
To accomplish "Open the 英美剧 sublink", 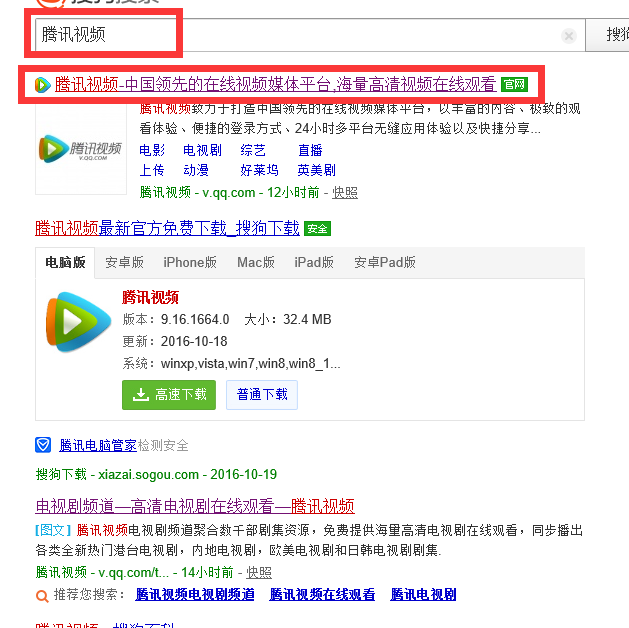I will [317, 170].
